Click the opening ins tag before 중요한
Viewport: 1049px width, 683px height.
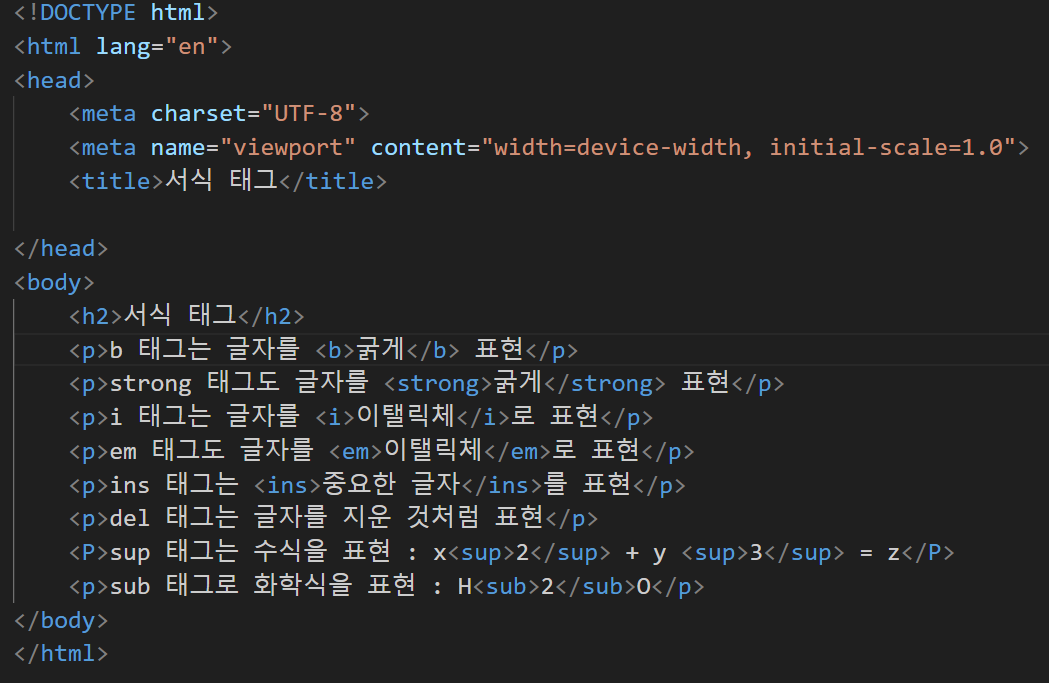click(x=287, y=485)
